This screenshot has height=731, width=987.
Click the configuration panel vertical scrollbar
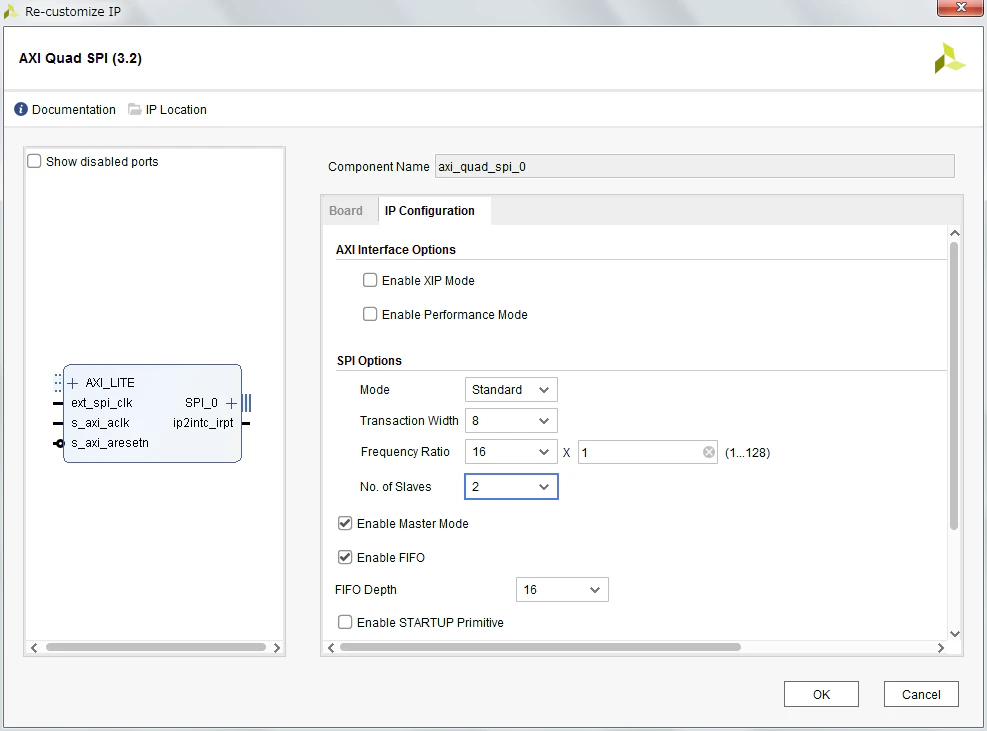[x=954, y=386]
